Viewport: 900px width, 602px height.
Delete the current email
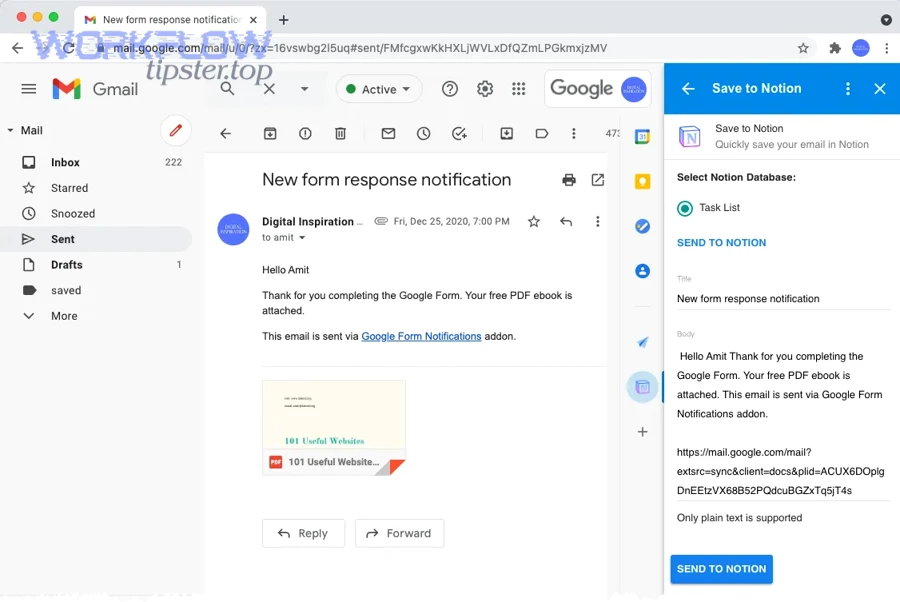coord(340,133)
